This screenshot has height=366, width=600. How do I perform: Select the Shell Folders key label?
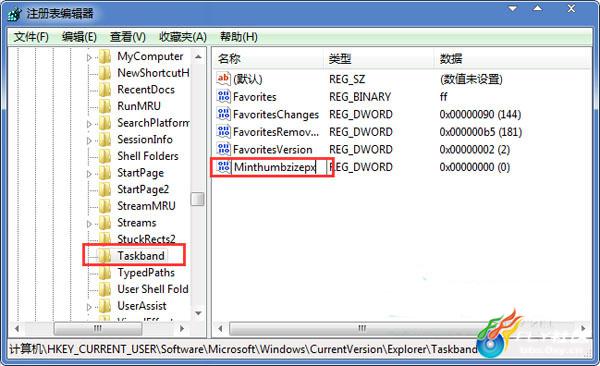point(148,156)
